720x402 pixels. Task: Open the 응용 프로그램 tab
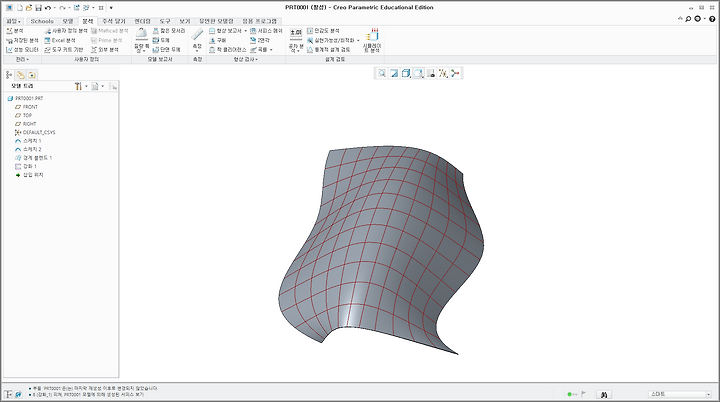pos(259,21)
